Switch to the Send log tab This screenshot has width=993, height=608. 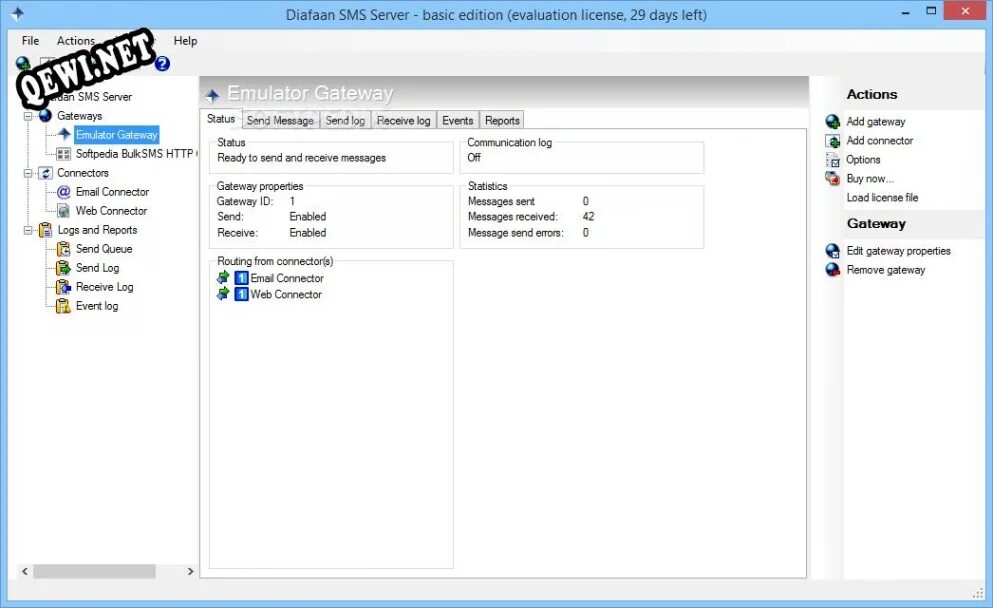pyautogui.click(x=345, y=120)
